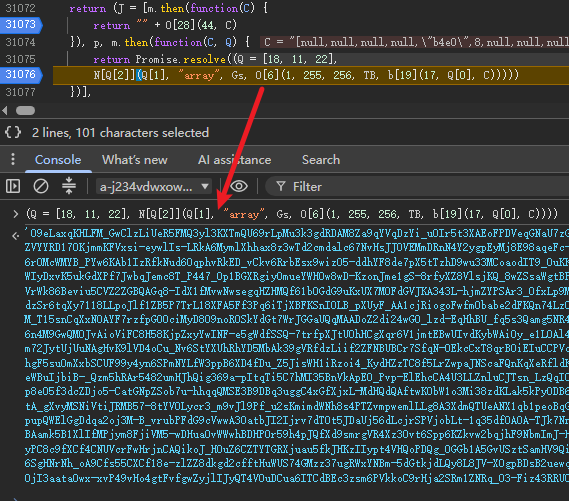Click the funnel filter icon
The width and height of the screenshot is (569, 501).
(281, 186)
